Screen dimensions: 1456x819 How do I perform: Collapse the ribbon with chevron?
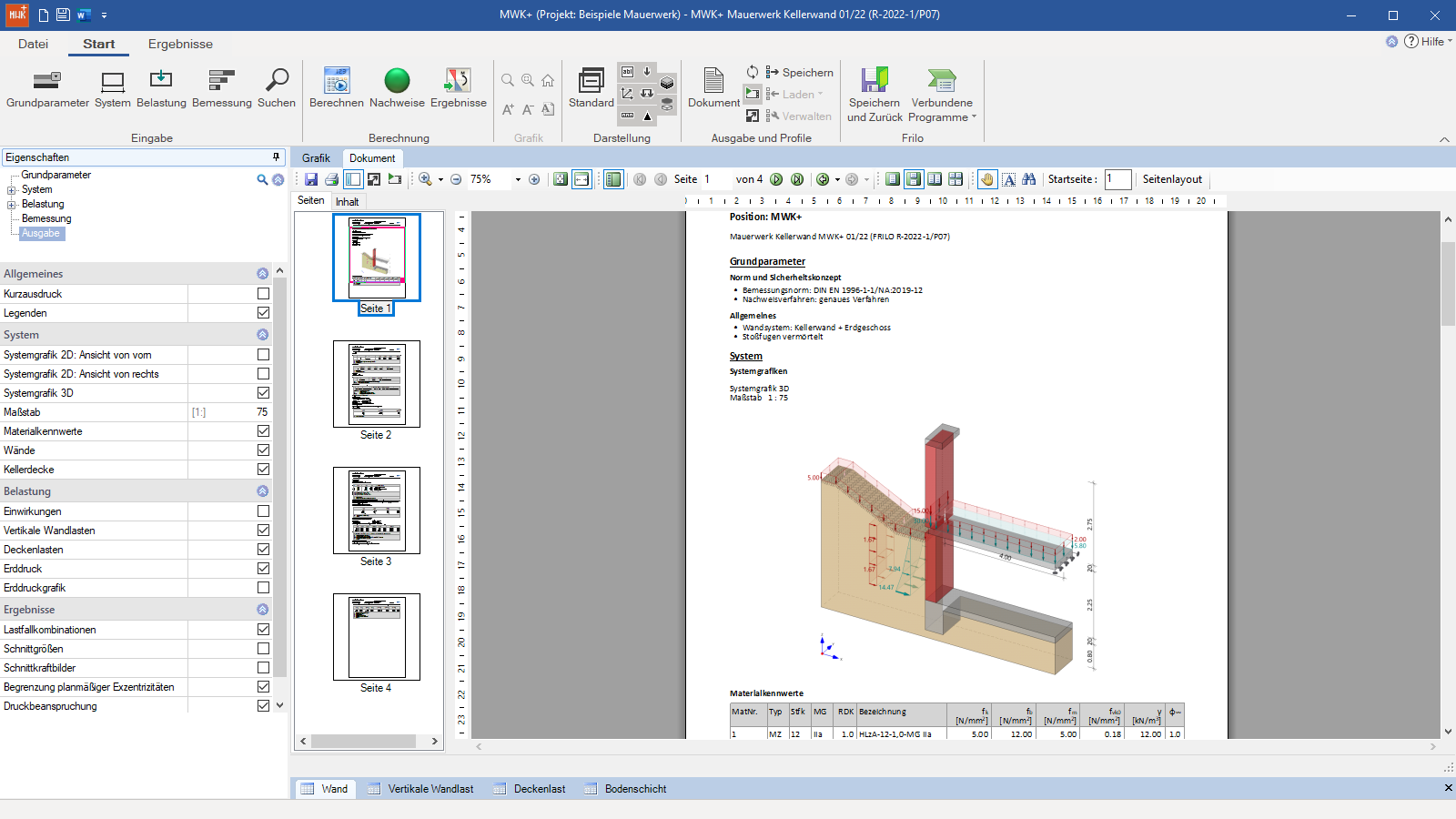(1444, 139)
